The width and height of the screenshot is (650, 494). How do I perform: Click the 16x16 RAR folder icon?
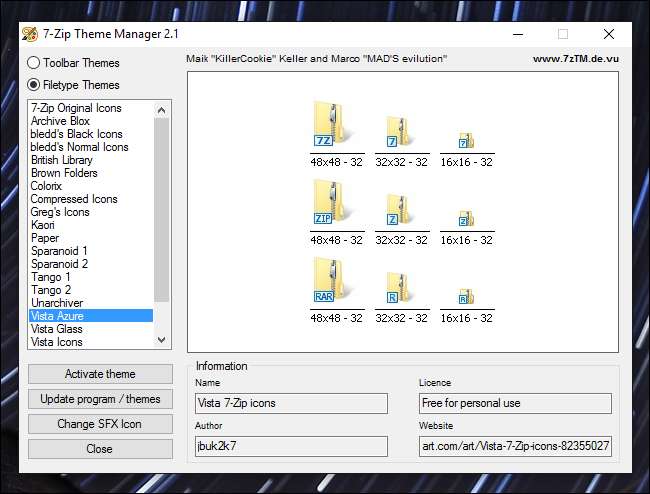coord(465,297)
